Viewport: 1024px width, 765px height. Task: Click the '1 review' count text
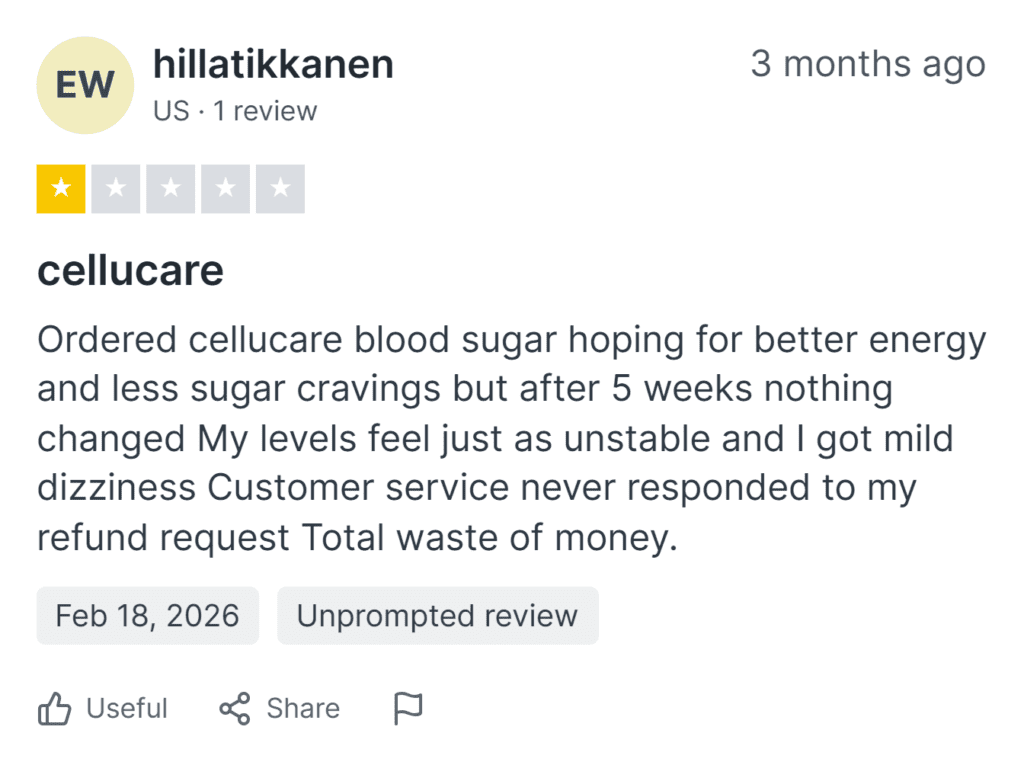tap(265, 111)
